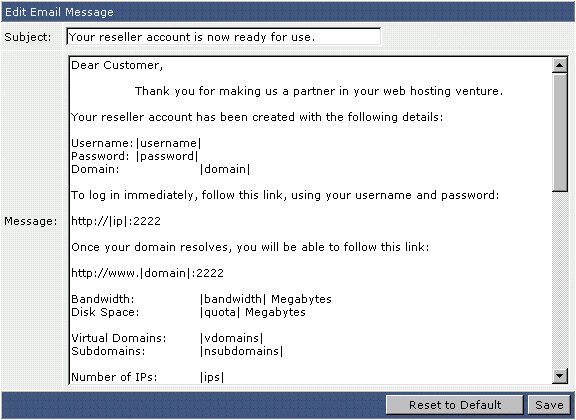Click the |nsubdomains| placeholder token
The width and height of the screenshot is (576, 420).
point(241,351)
